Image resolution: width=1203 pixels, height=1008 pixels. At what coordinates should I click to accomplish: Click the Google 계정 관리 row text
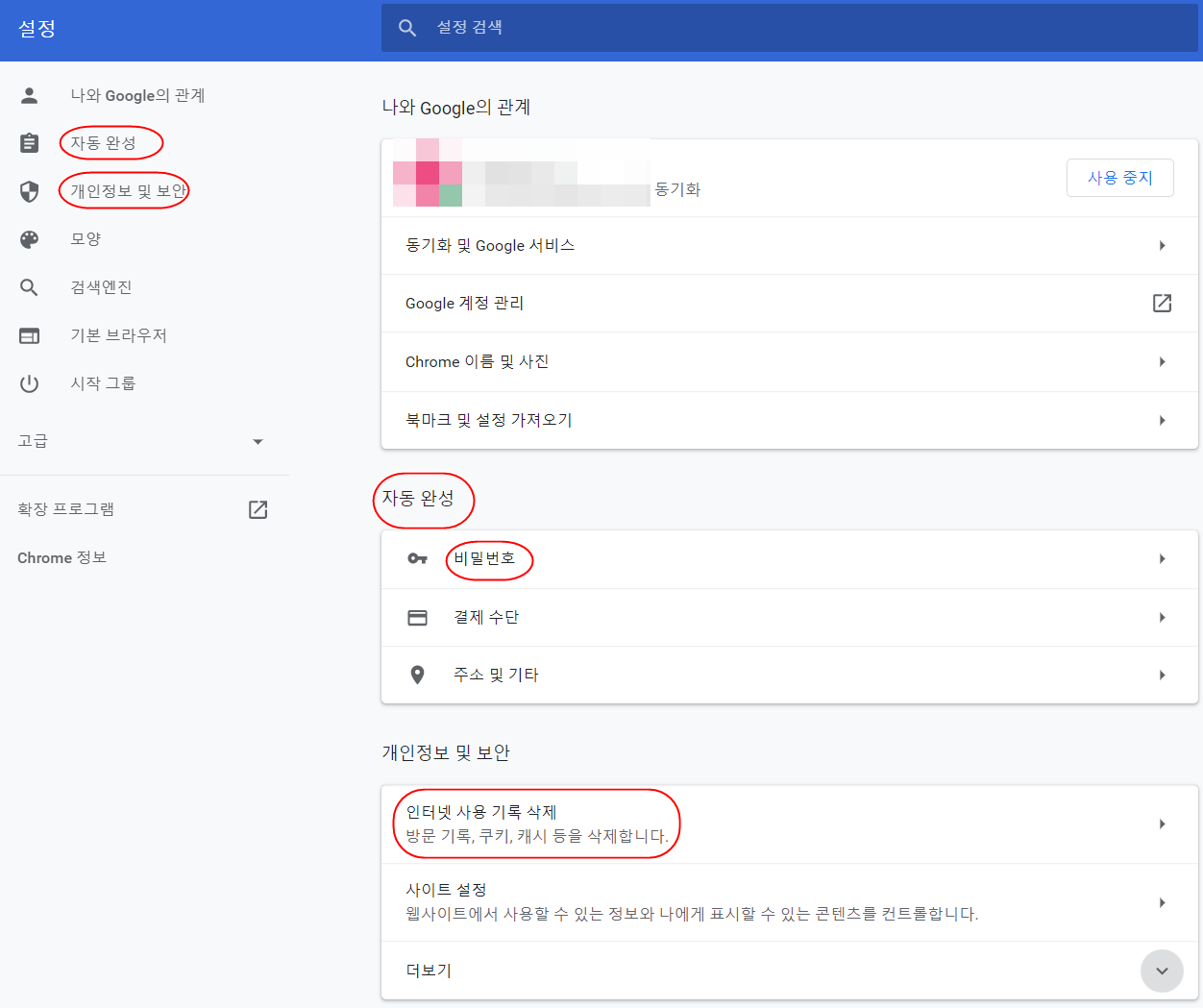coord(464,304)
